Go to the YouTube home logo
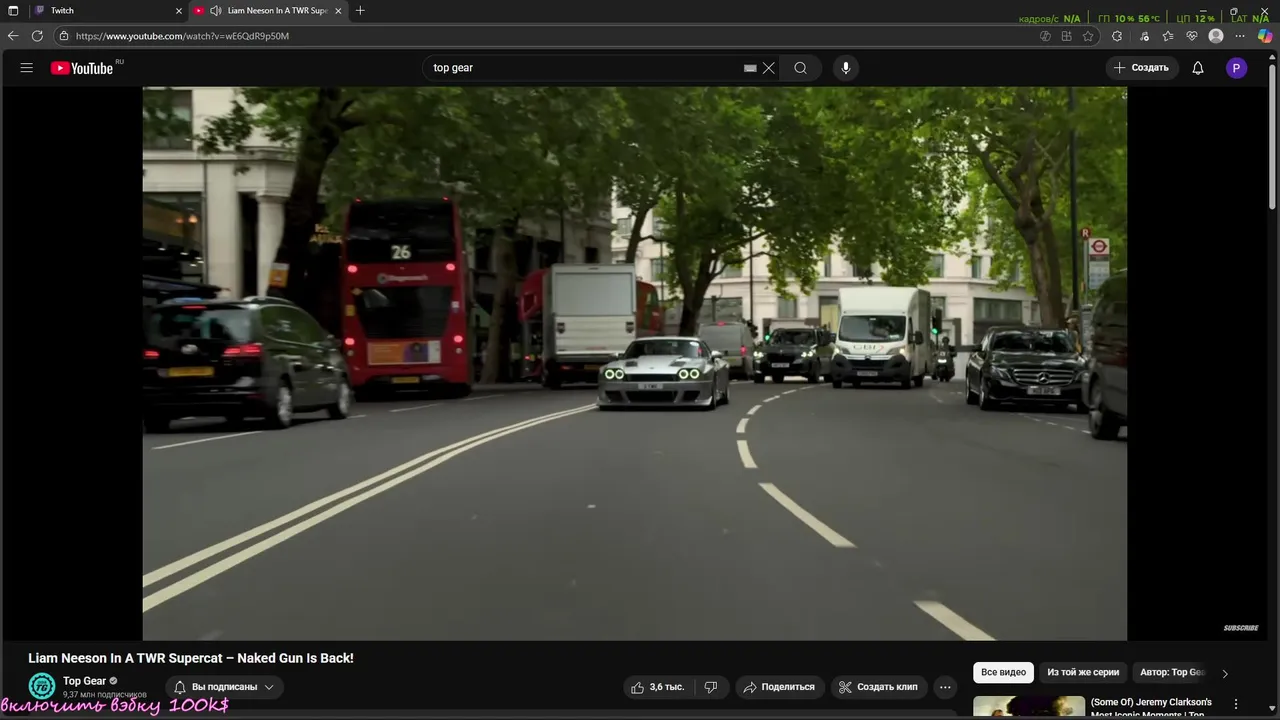The image size is (1280, 720). [x=82, y=68]
